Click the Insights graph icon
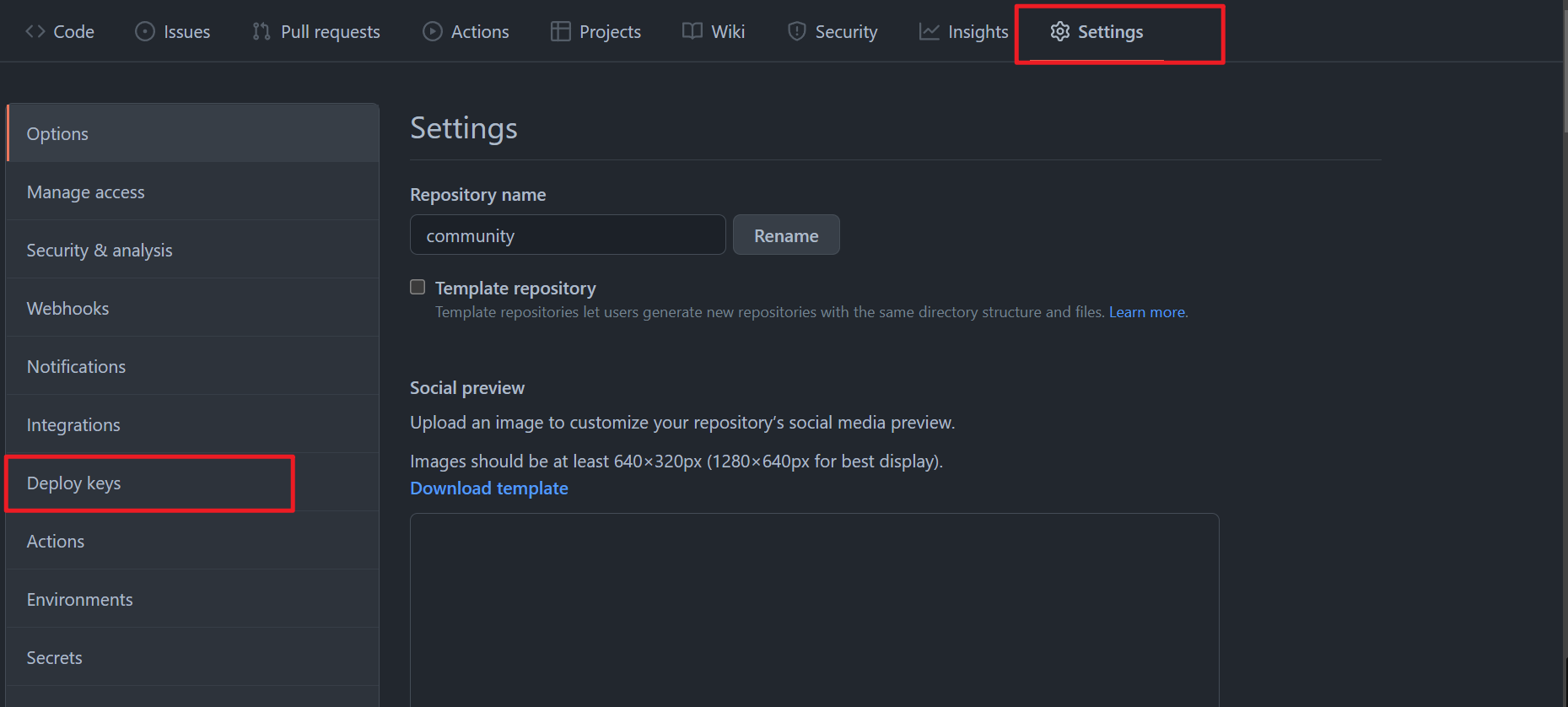This screenshot has width=1568, height=707. tap(929, 31)
